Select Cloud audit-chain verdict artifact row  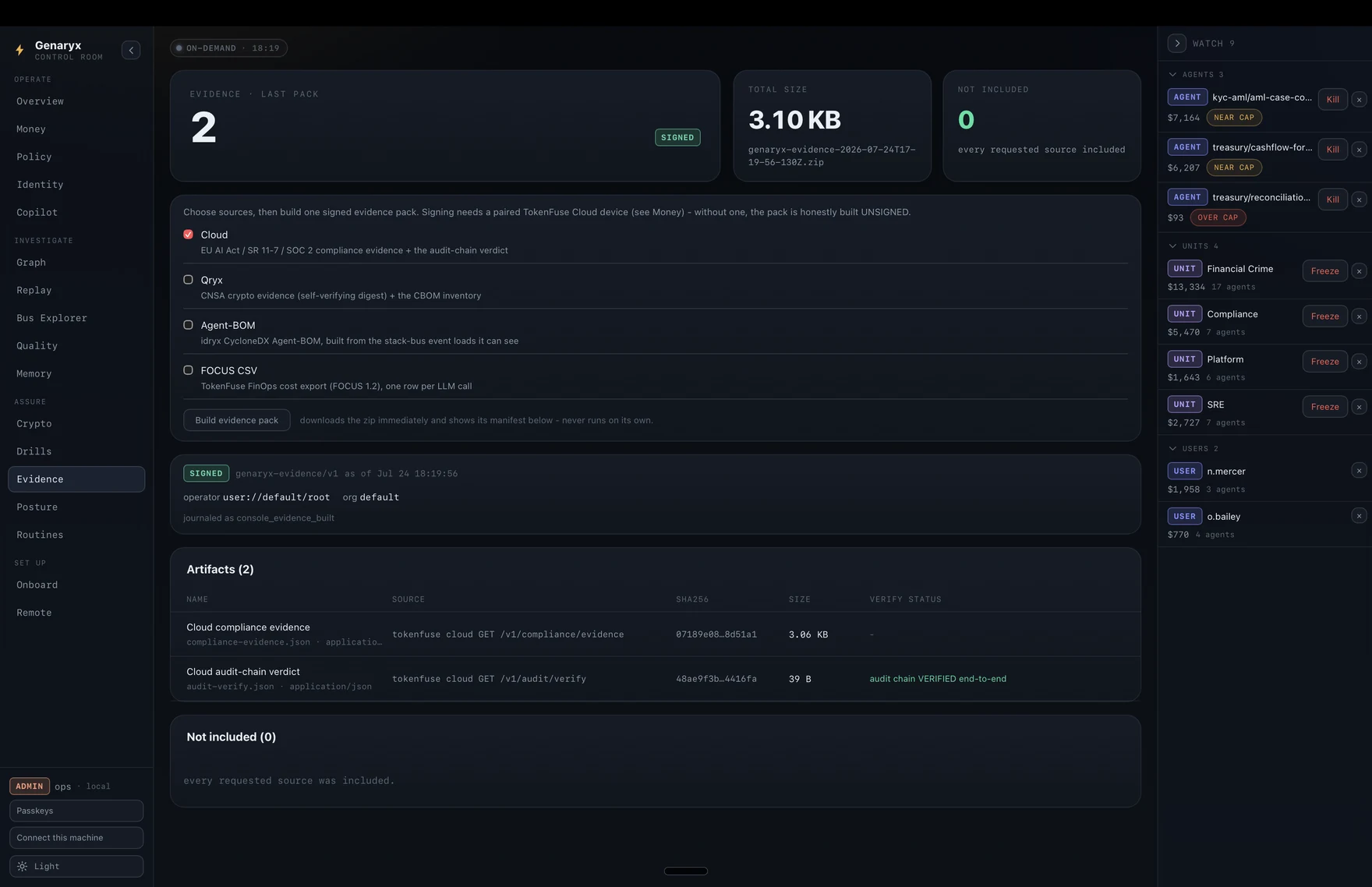(x=656, y=679)
